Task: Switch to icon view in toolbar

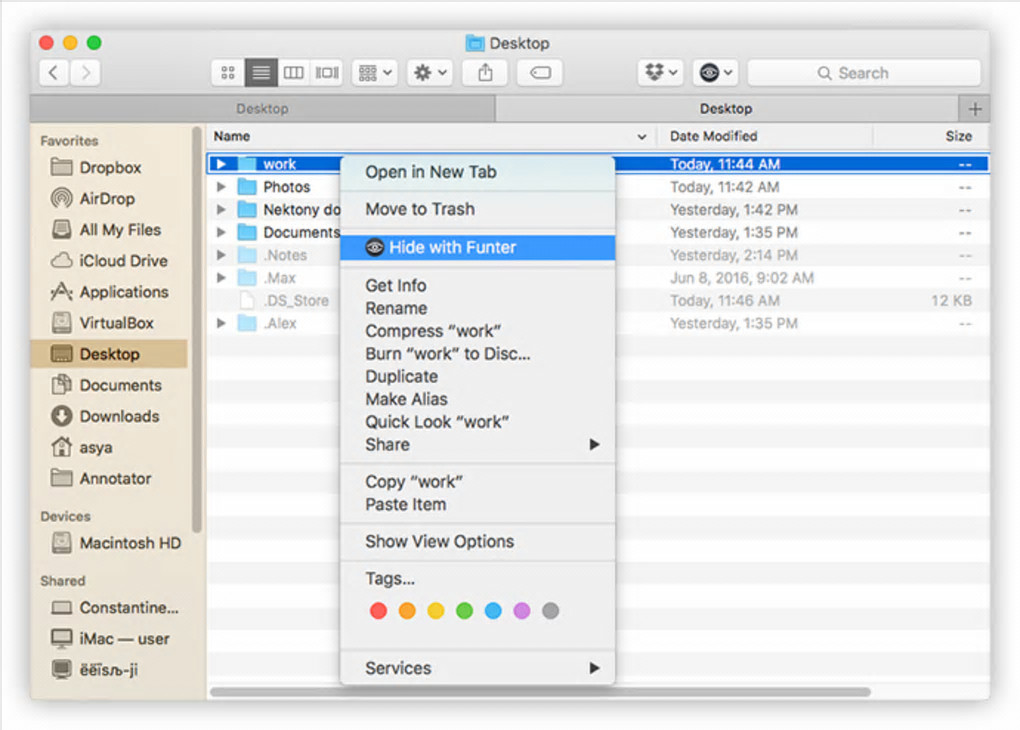Action: (x=228, y=72)
